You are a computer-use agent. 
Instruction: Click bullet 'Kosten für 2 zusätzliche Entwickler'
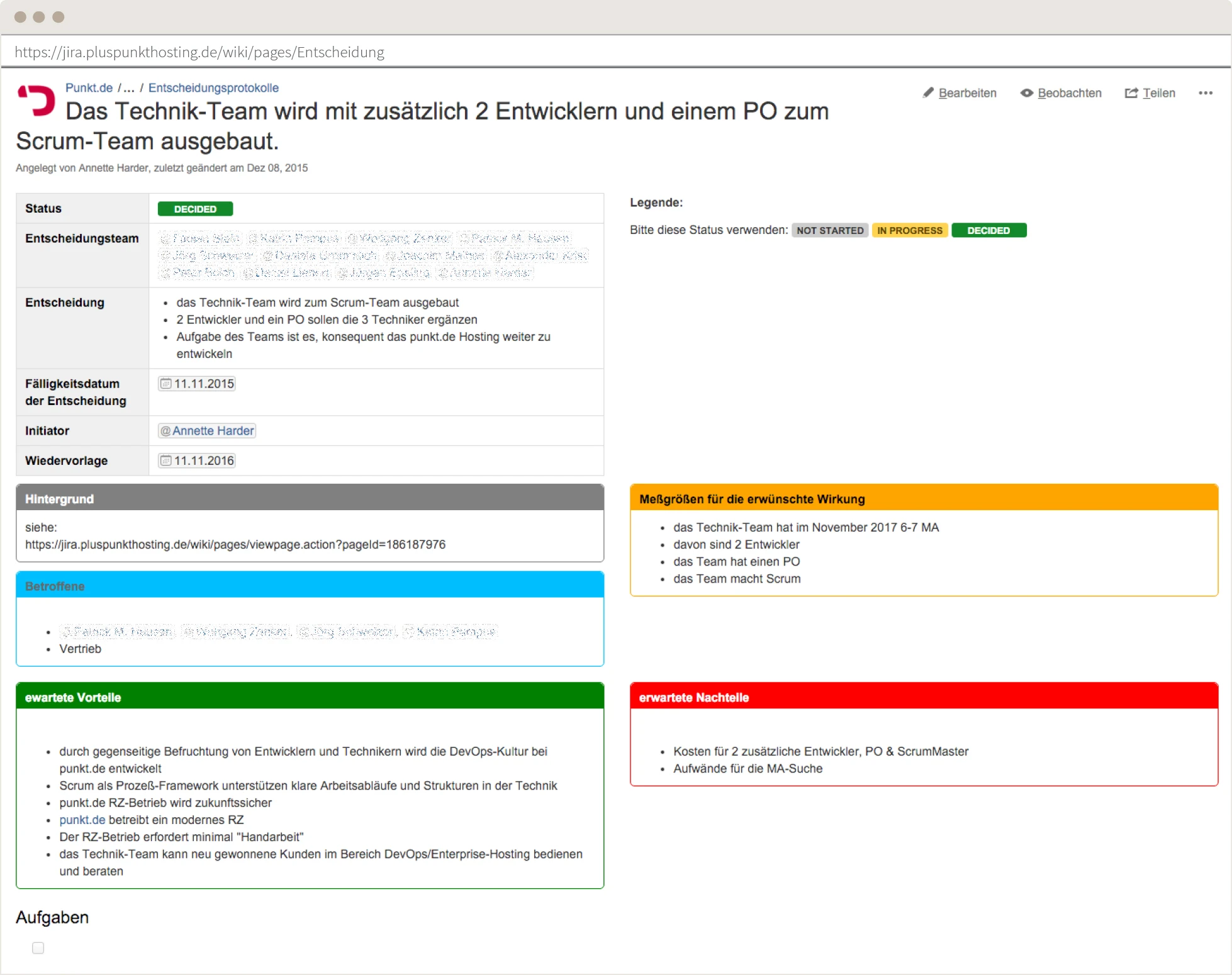click(x=821, y=752)
